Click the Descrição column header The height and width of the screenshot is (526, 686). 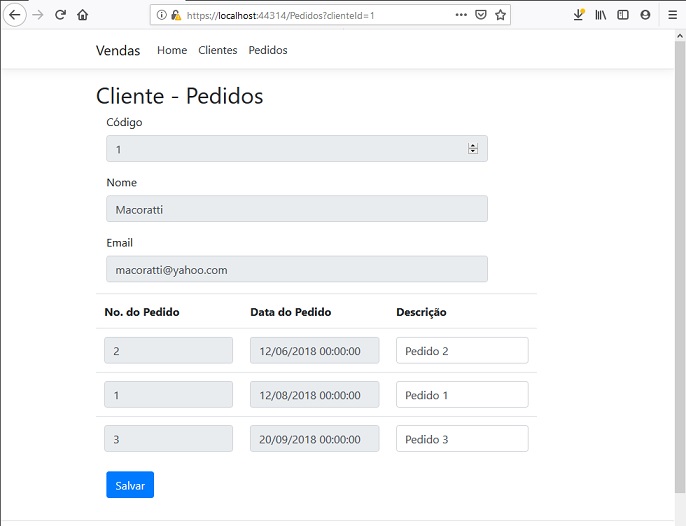click(421, 312)
